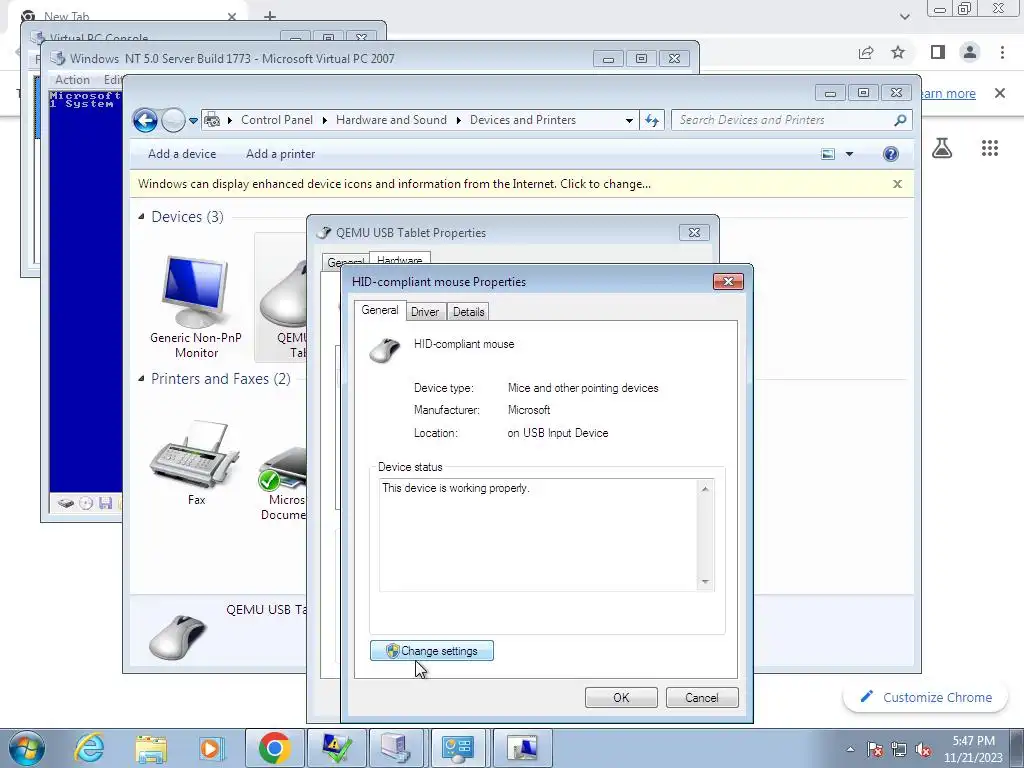Click the "Mice and other pointing devices" value

click(x=583, y=388)
